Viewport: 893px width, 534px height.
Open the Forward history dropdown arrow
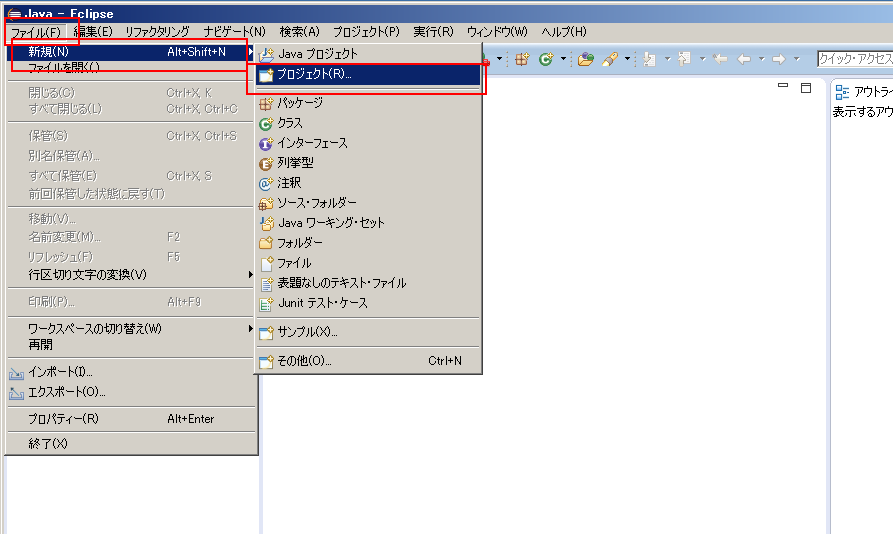pyautogui.click(x=796, y=59)
